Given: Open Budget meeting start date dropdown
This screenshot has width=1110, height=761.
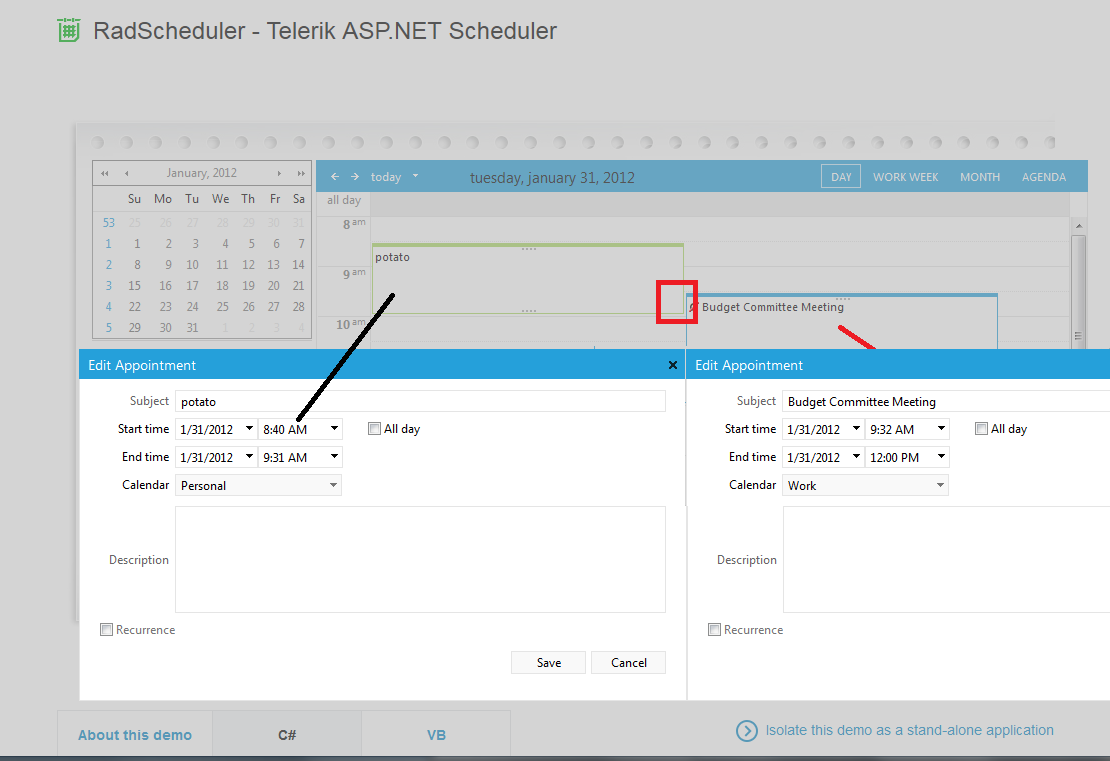Looking at the screenshot, I should [856, 428].
